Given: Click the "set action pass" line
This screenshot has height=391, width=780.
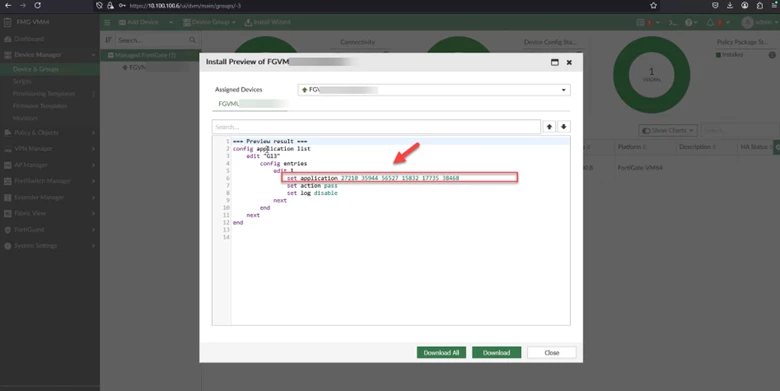Looking at the screenshot, I should (312, 186).
